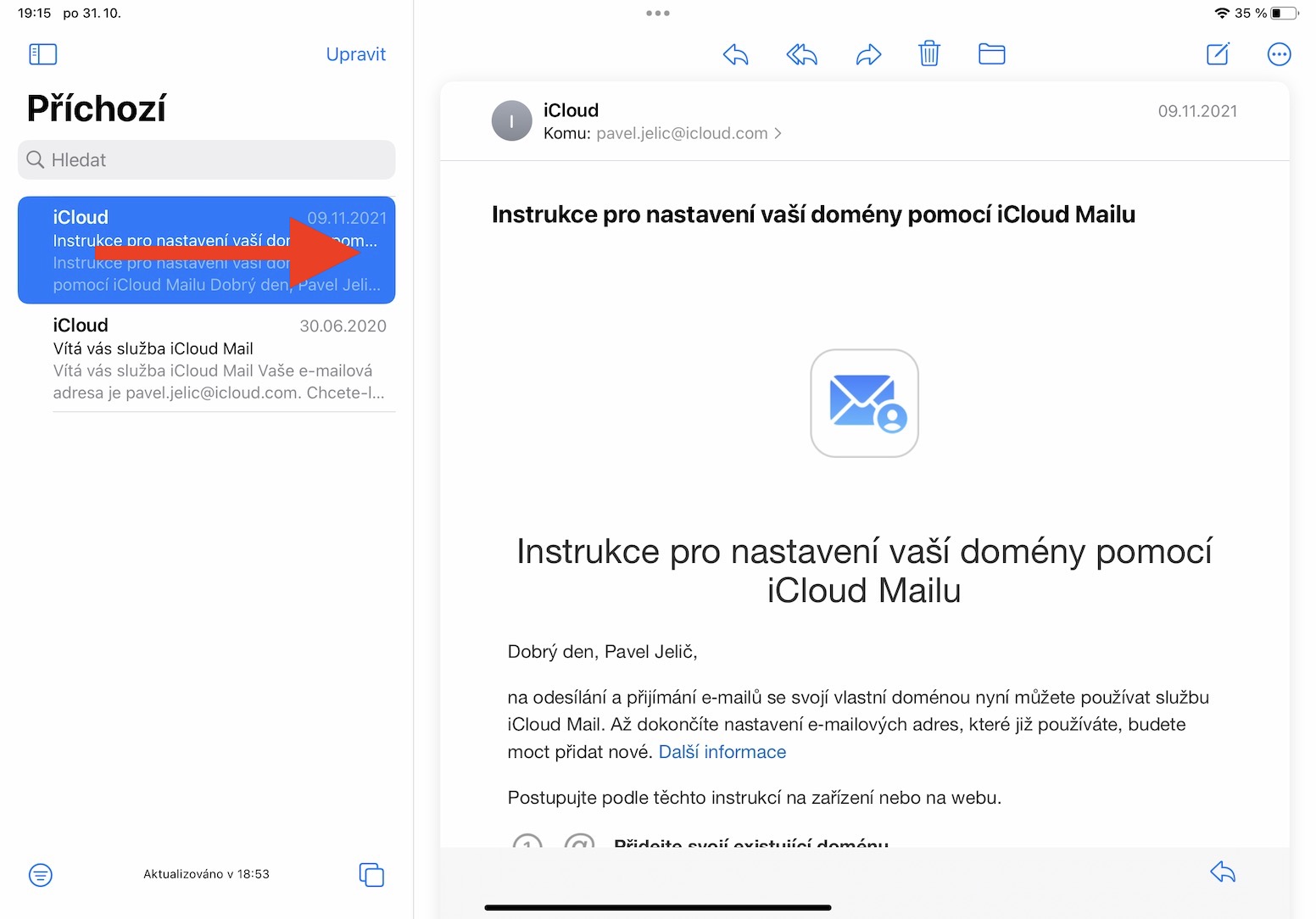Open the multiple windows stack icon

tap(371, 874)
